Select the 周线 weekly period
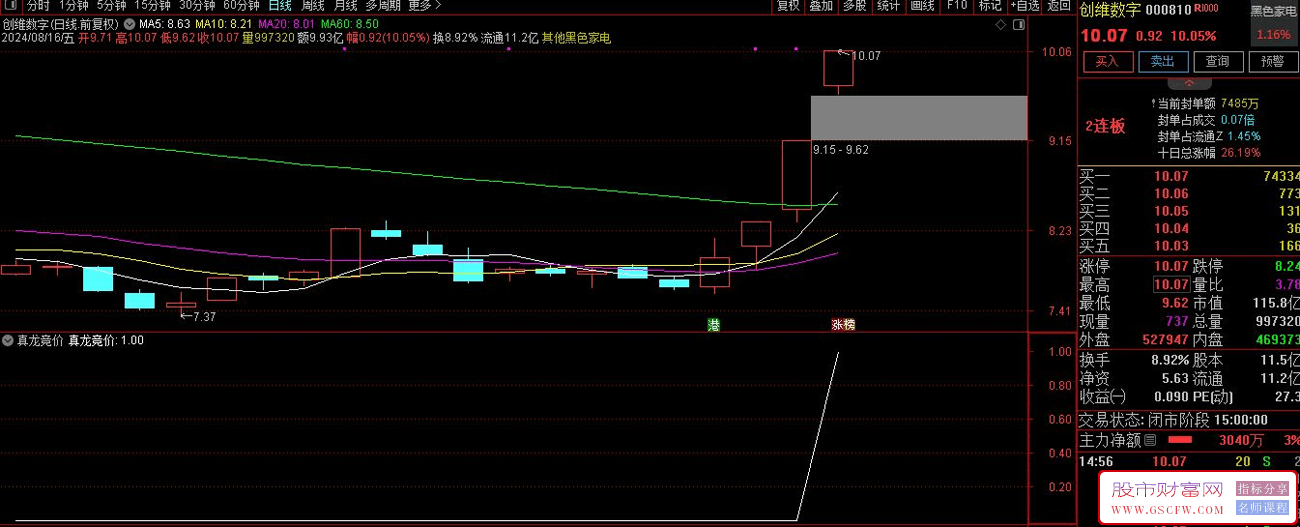The width and height of the screenshot is (1300, 527). pyautogui.click(x=313, y=5)
